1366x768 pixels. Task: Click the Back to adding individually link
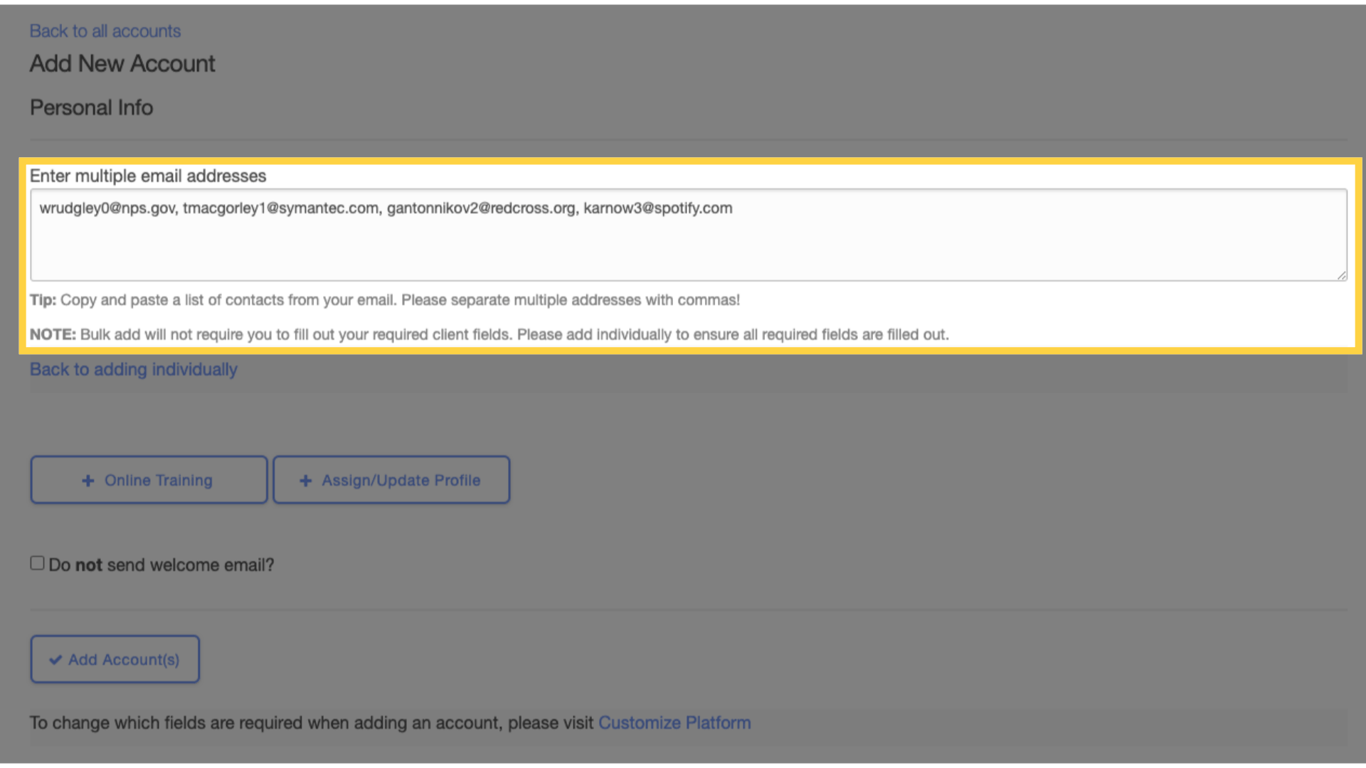[133, 369]
